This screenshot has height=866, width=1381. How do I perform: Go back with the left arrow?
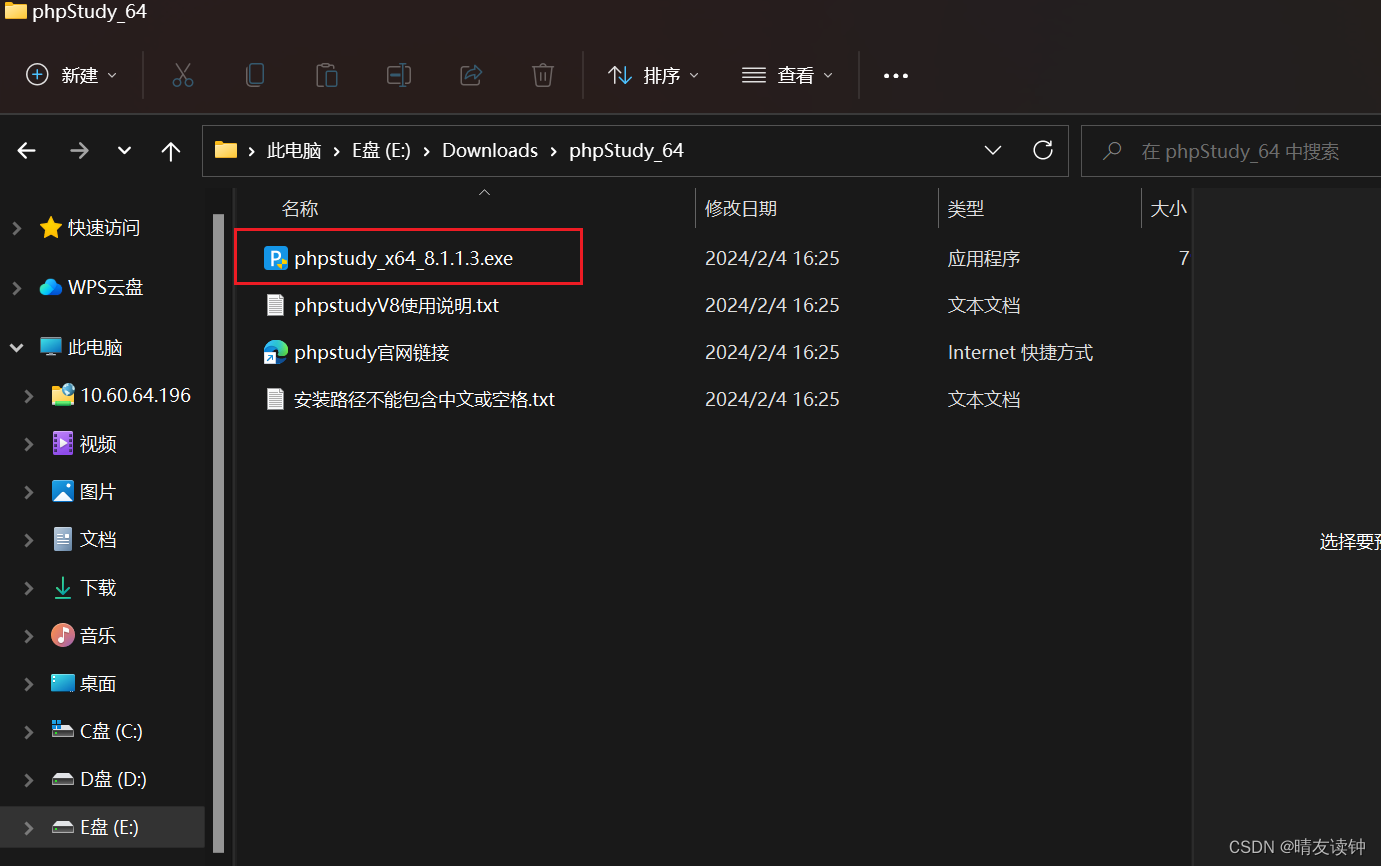[27, 151]
